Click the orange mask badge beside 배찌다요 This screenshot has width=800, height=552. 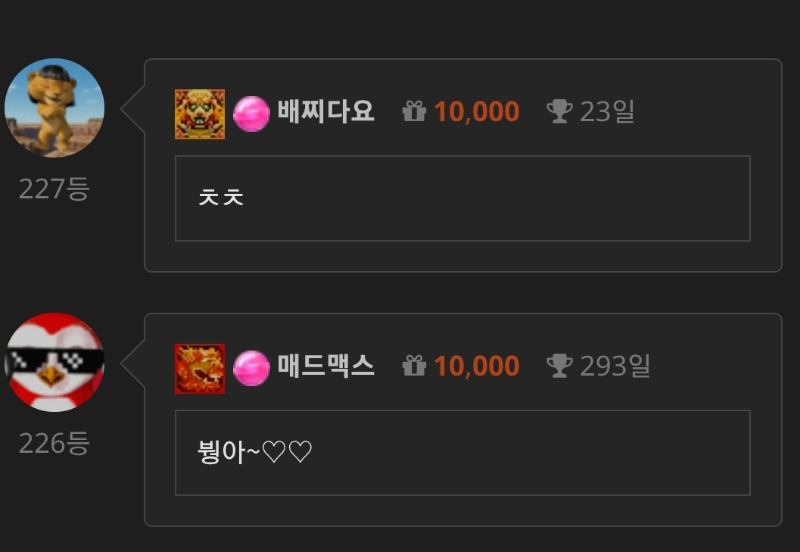click(200, 114)
